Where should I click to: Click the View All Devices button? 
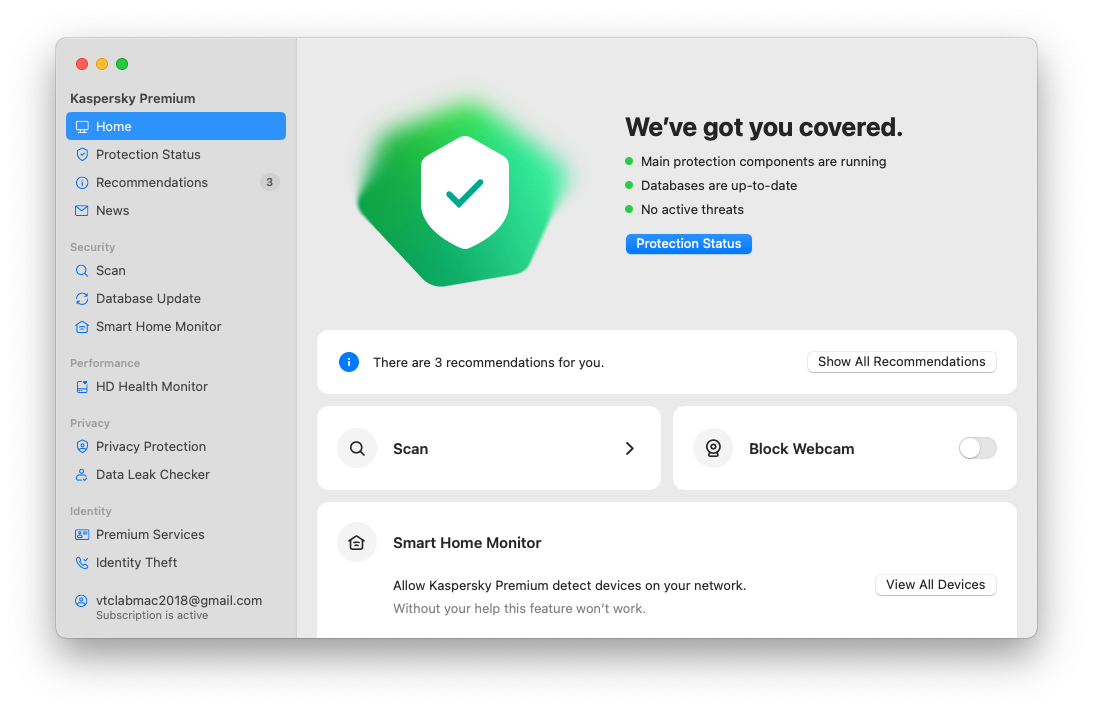point(935,585)
